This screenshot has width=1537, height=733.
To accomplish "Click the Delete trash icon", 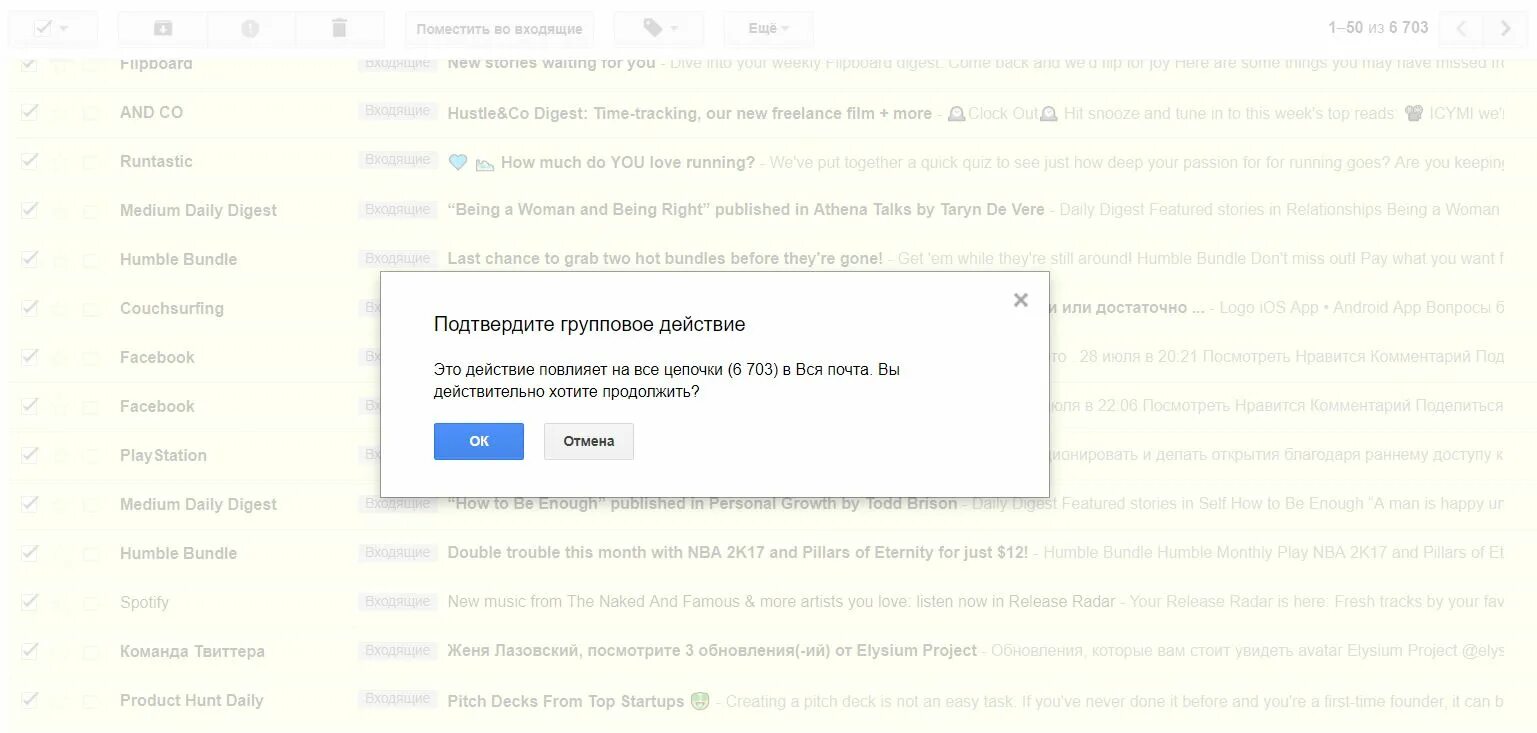I will coord(339,29).
